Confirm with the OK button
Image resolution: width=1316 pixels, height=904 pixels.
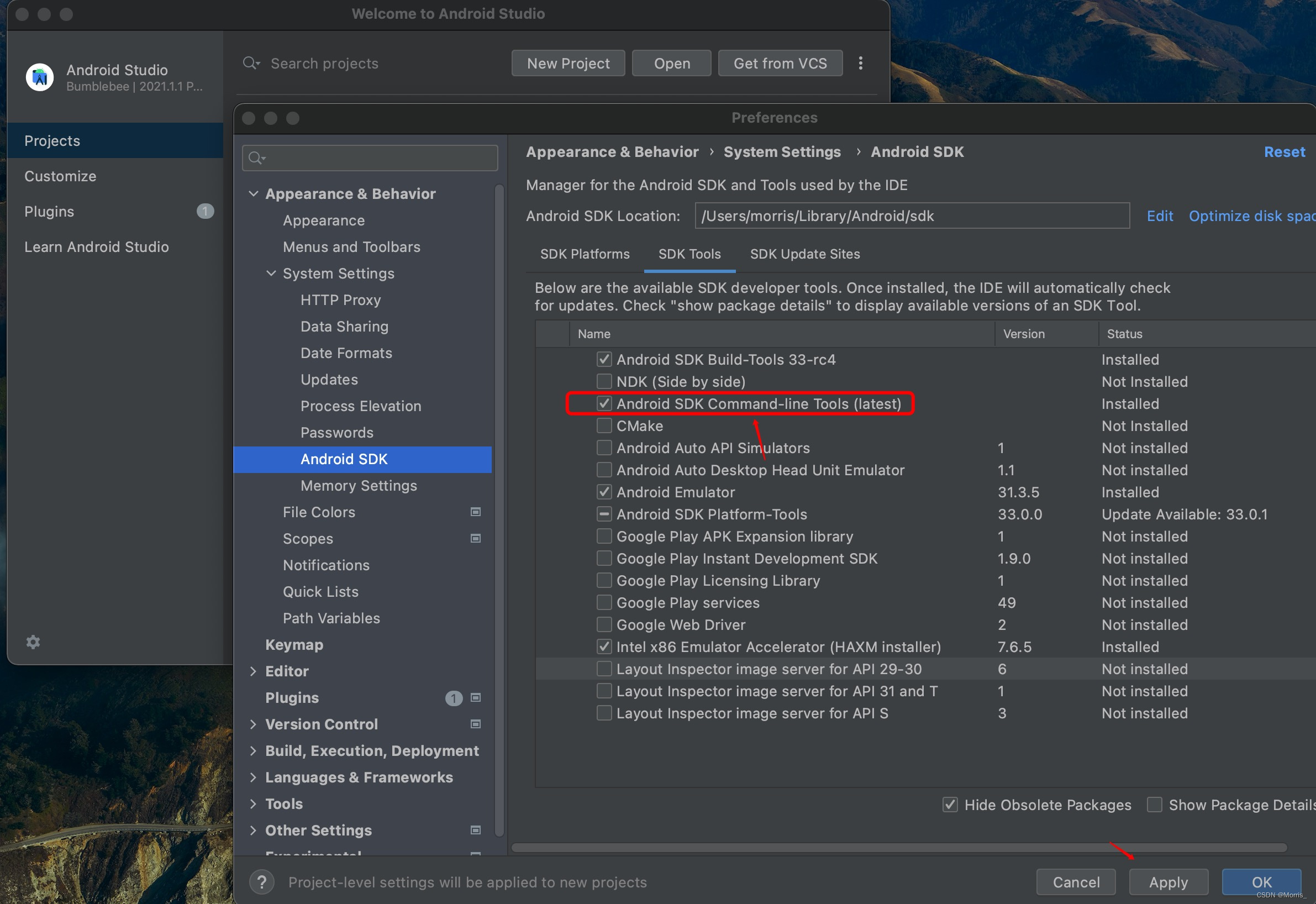[x=1261, y=882]
